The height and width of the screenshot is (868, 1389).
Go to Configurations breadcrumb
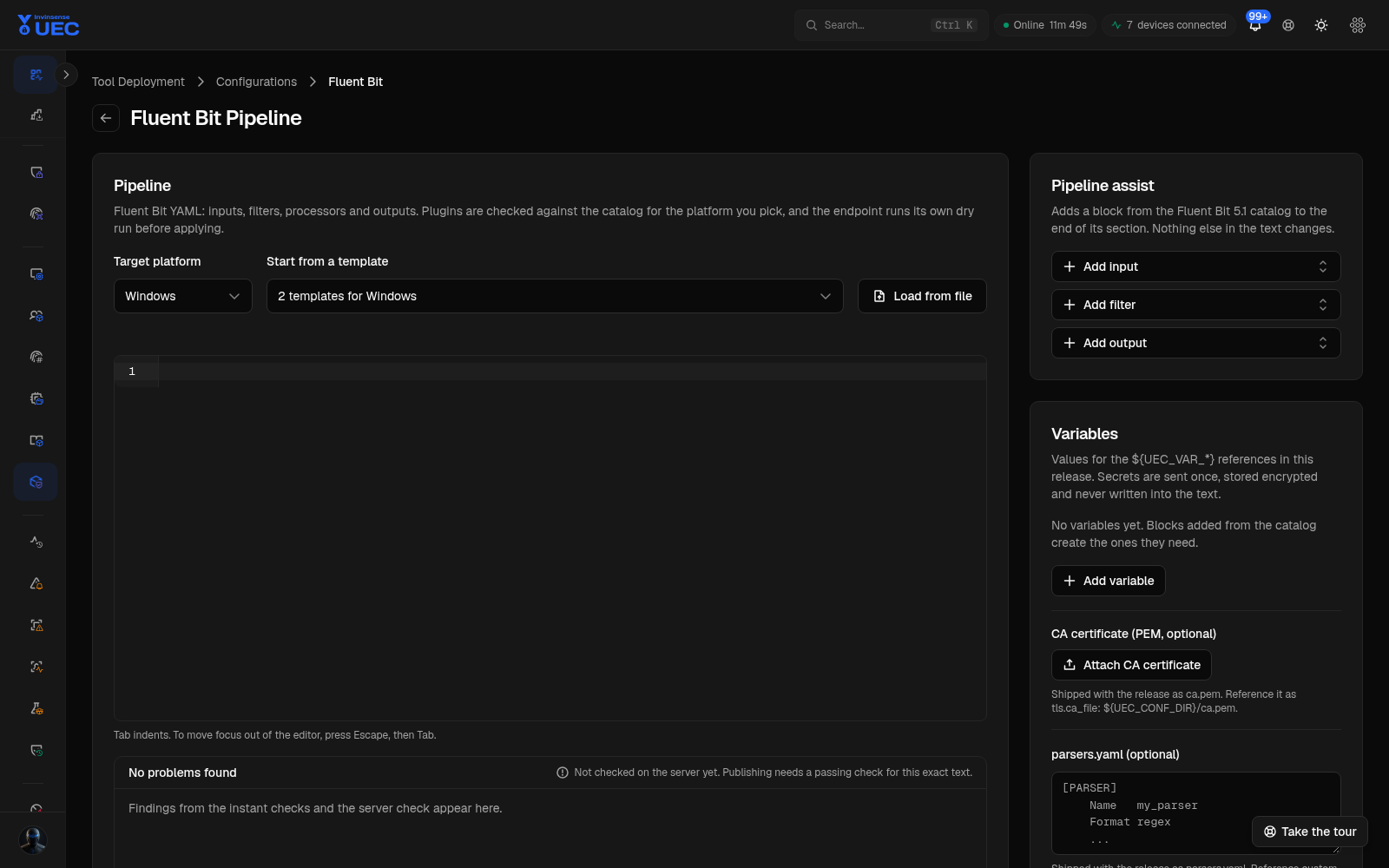point(256,82)
